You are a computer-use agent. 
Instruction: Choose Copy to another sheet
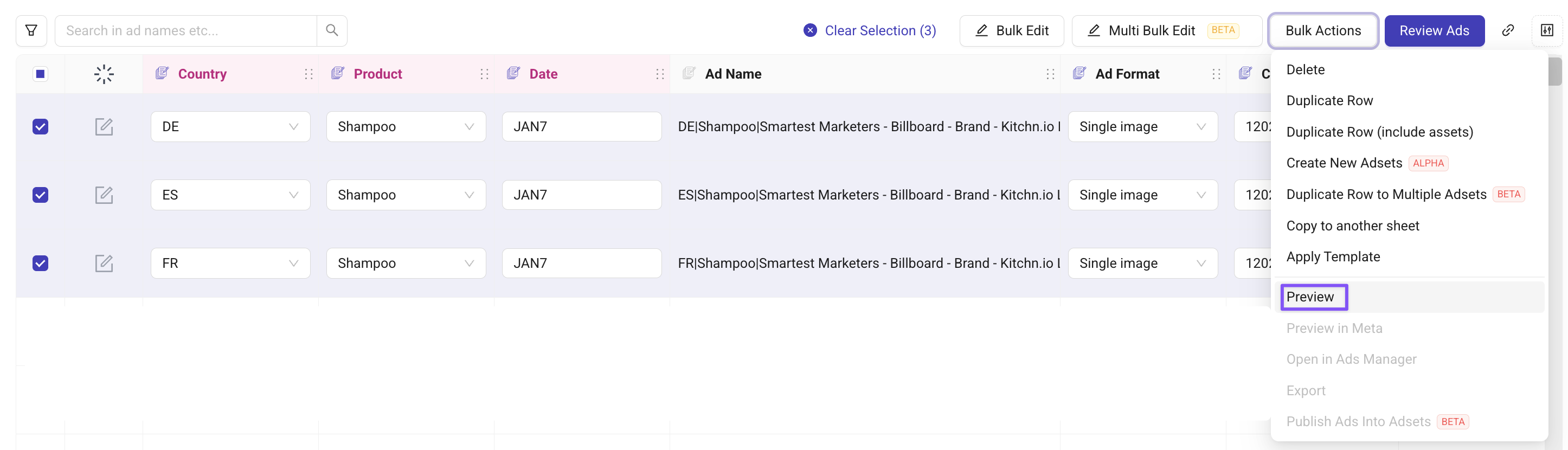1409,226
